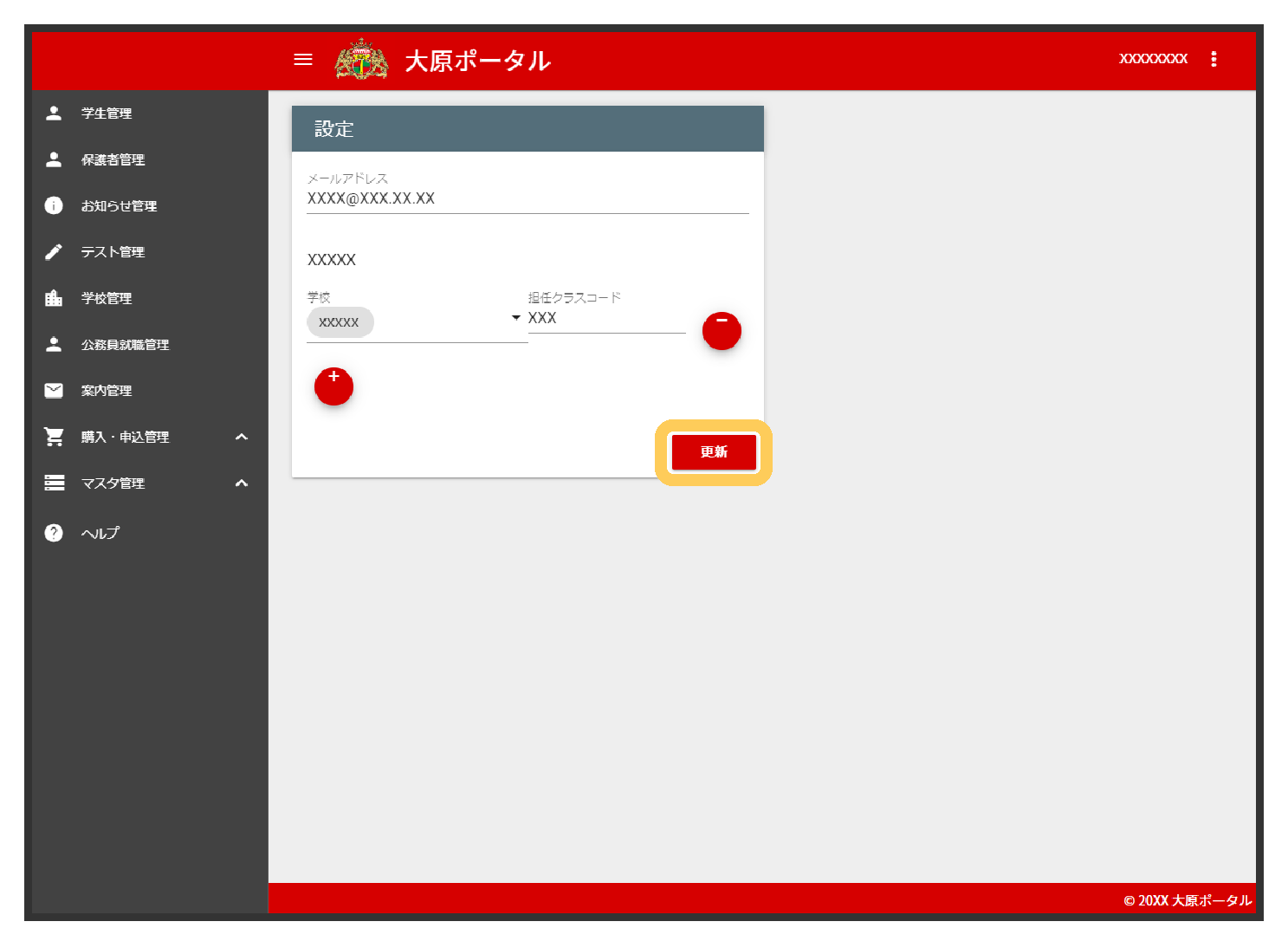This screenshot has width=1288, height=941.
Task: Open the 学生管理 menu item
Action: (x=150, y=114)
